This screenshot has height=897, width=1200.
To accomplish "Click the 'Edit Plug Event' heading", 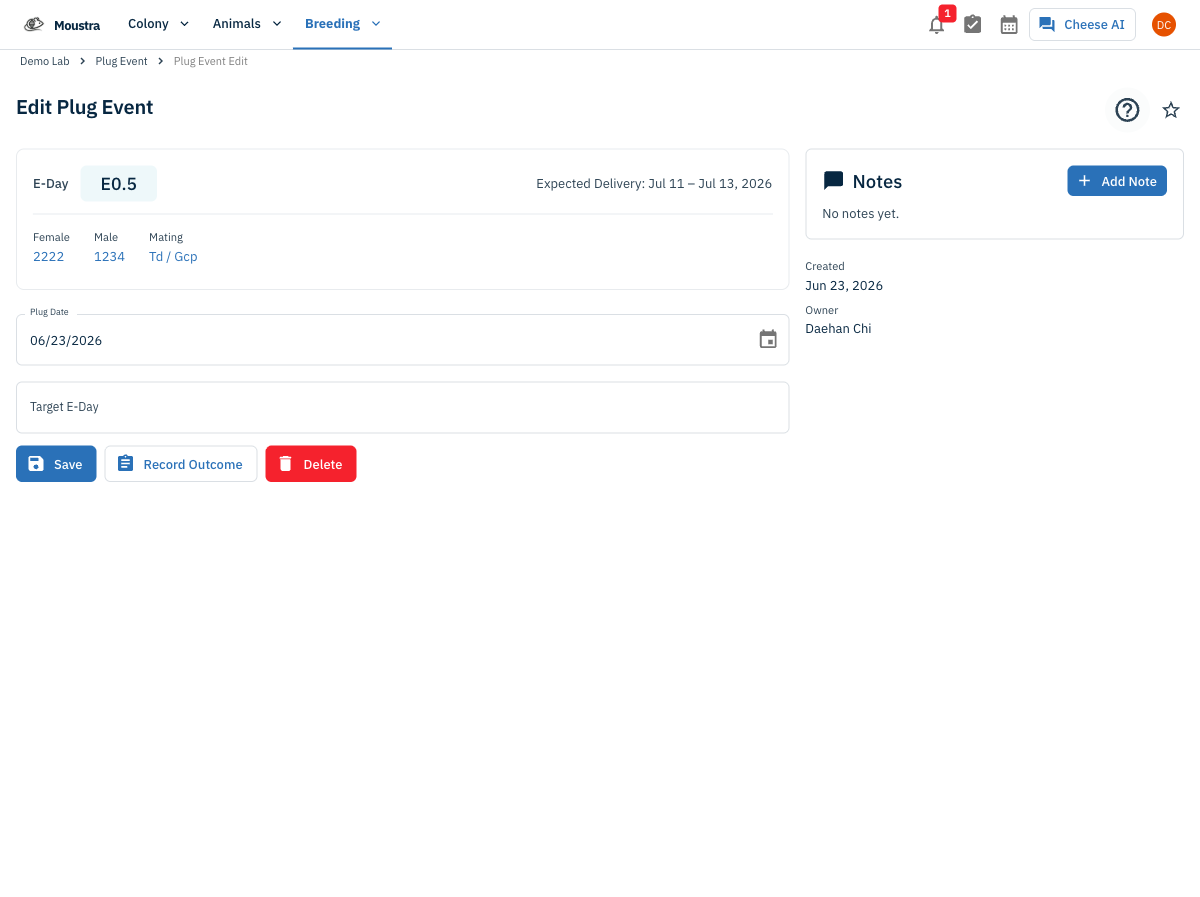I will coord(85,107).
